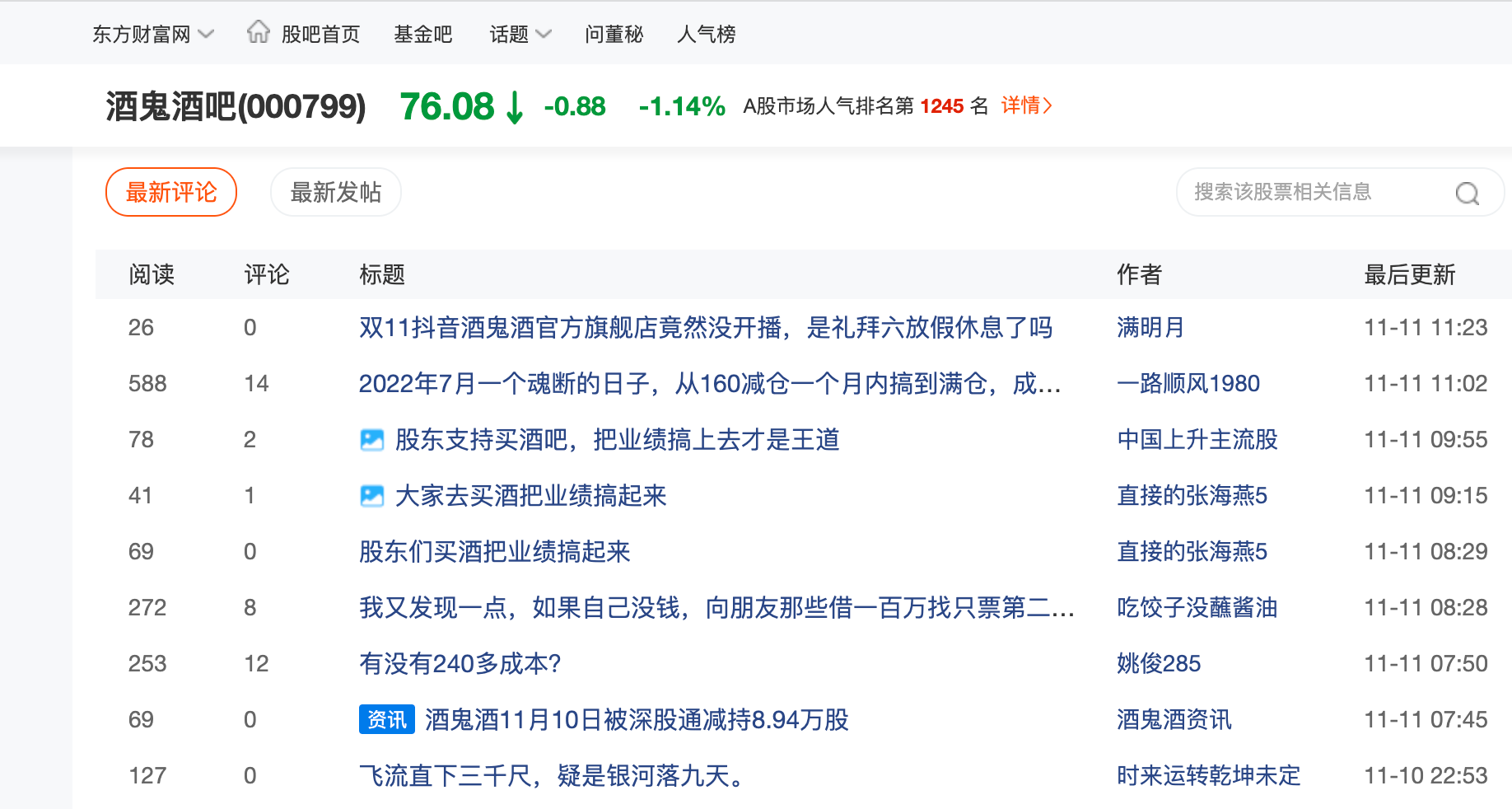Open post 酒鬼酒11月10日被深股通减持8.94万股

click(x=637, y=720)
